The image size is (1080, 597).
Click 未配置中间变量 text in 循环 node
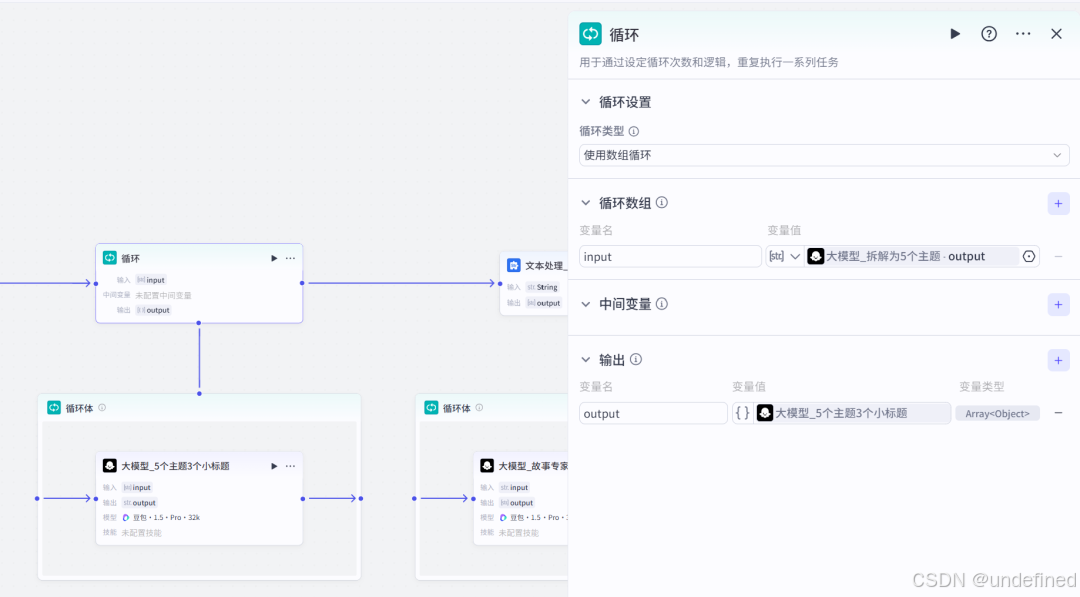point(163,295)
